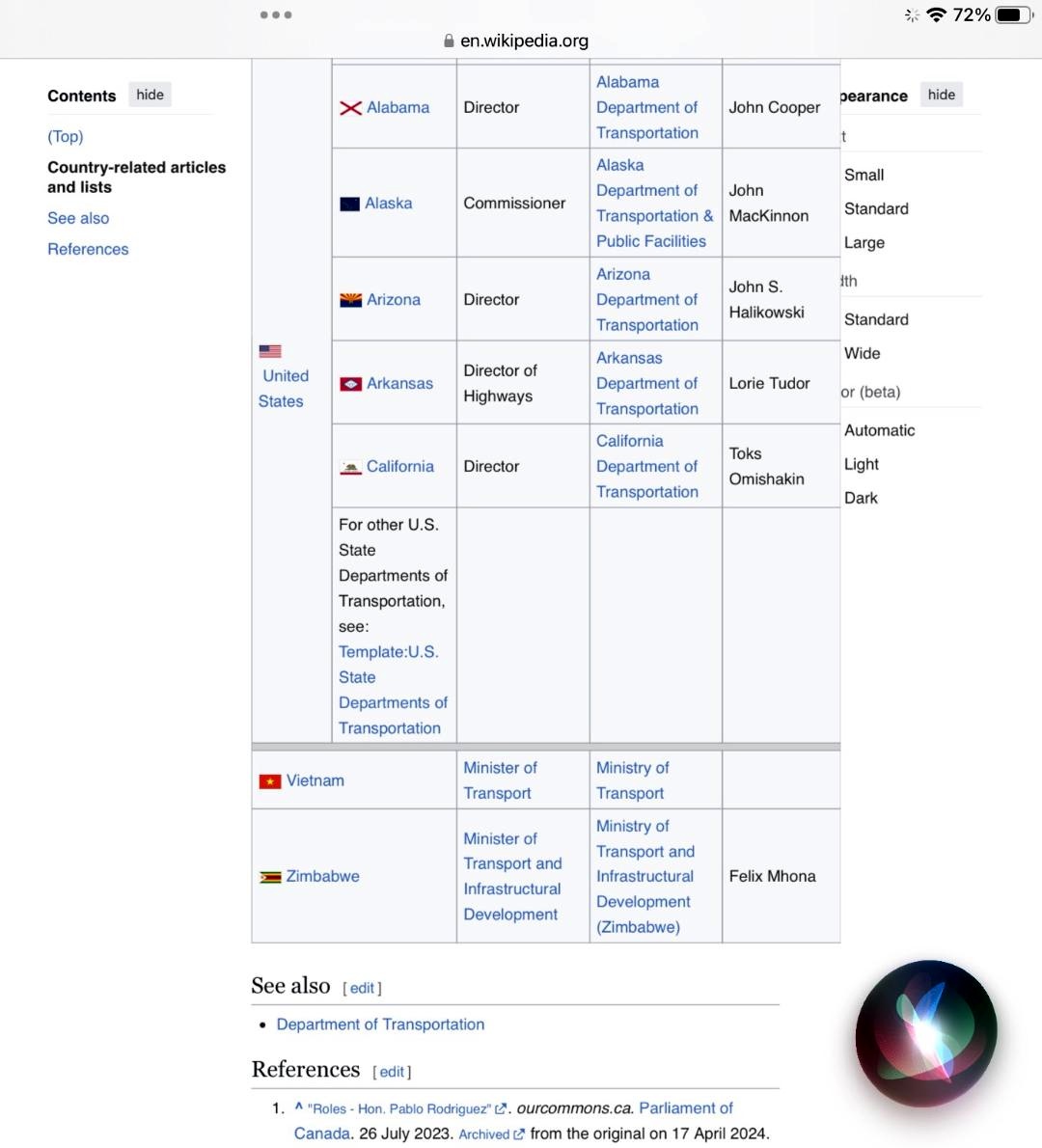This screenshot has height=1148, width=1042.
Task: Select the John Cooper table cell
Action: pyautogui.click(x=781, y=107)
